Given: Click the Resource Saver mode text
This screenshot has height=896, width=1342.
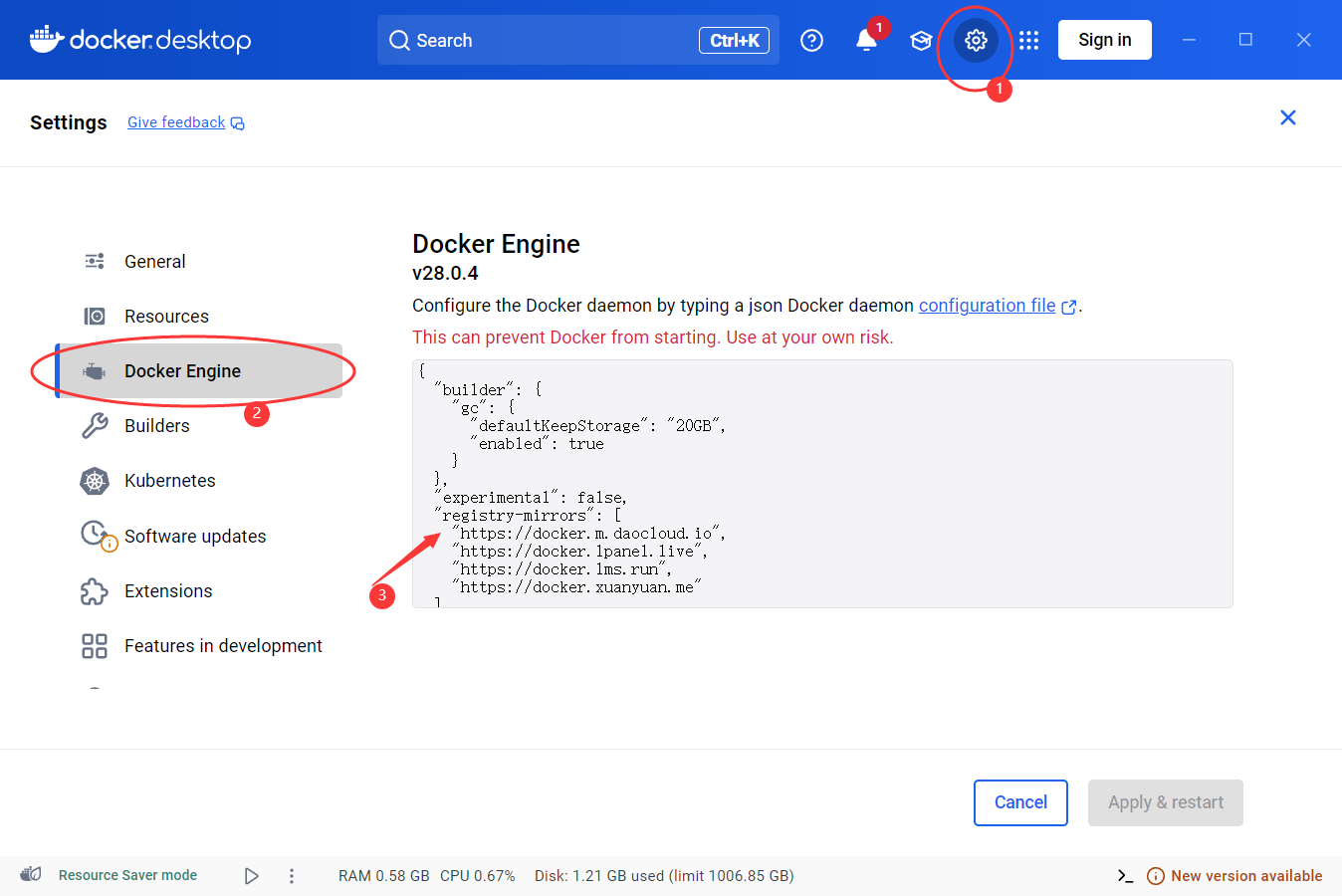Looking at the screenshot, I should click(127, 875).
